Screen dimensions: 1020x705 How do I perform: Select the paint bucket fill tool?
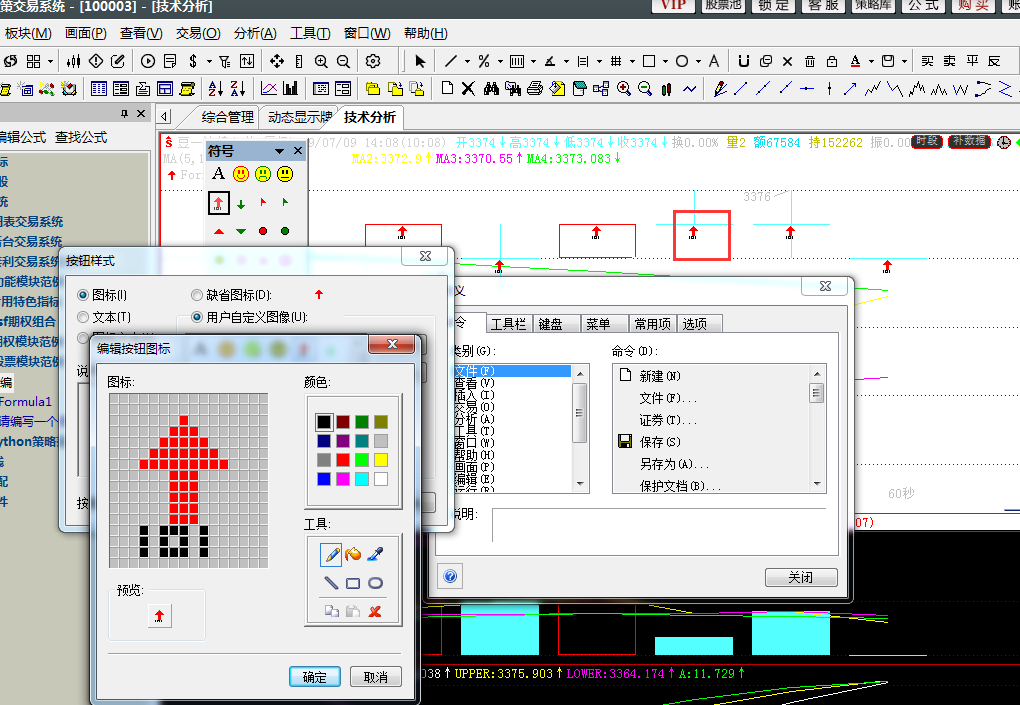click(353, 554)
